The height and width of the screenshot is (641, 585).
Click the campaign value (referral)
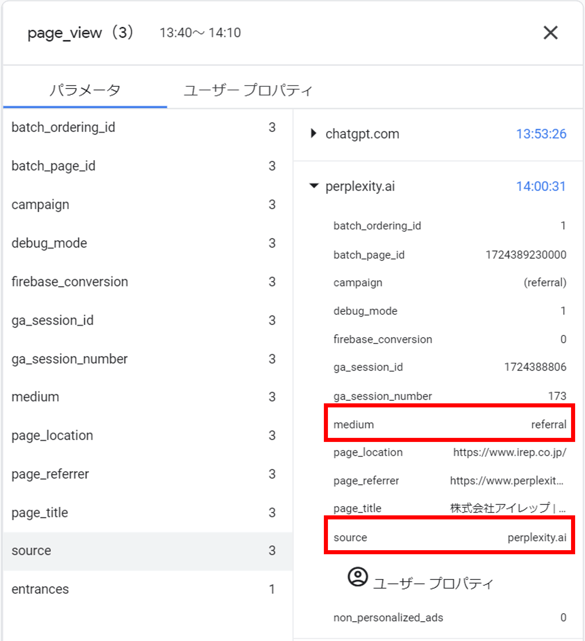click(545, 282)
